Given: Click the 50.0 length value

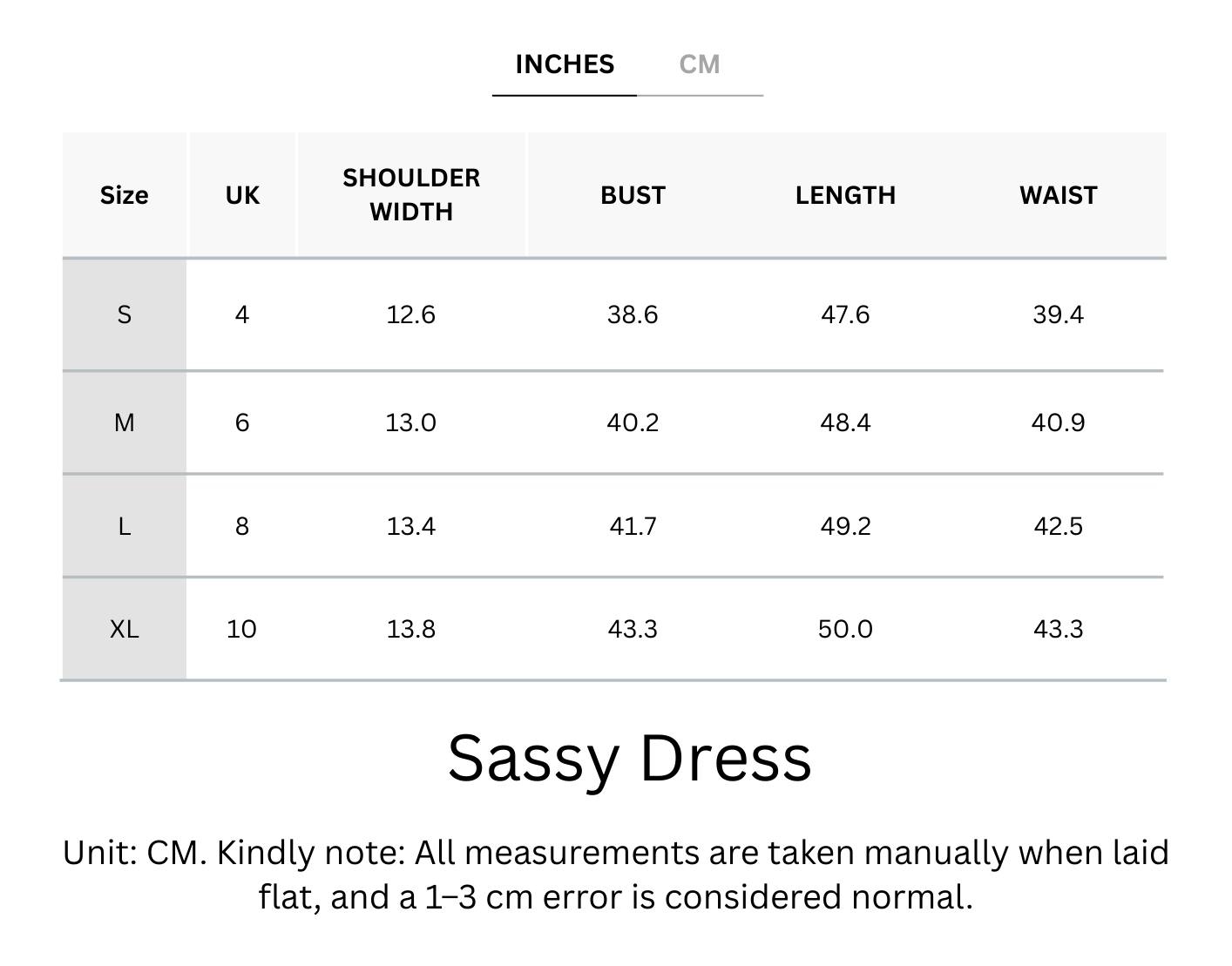Looking at the screenshot, I should pos(845,629).
